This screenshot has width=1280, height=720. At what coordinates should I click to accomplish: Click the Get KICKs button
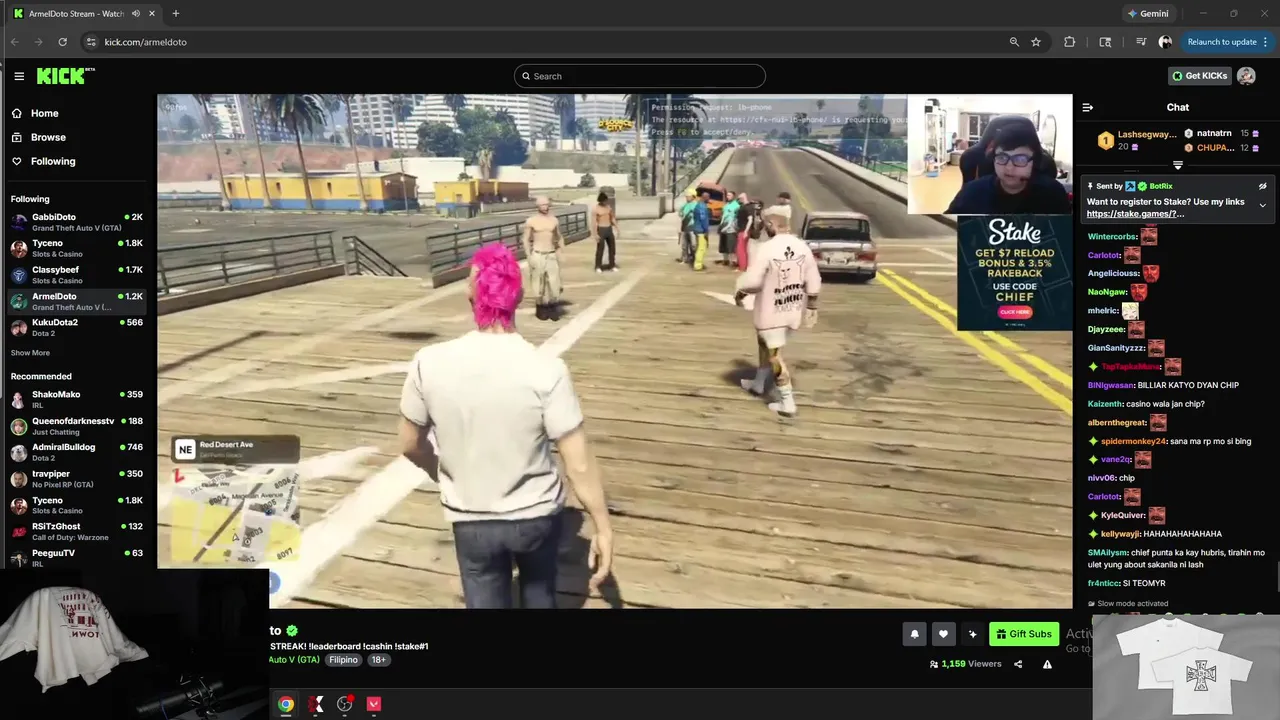1199,76
